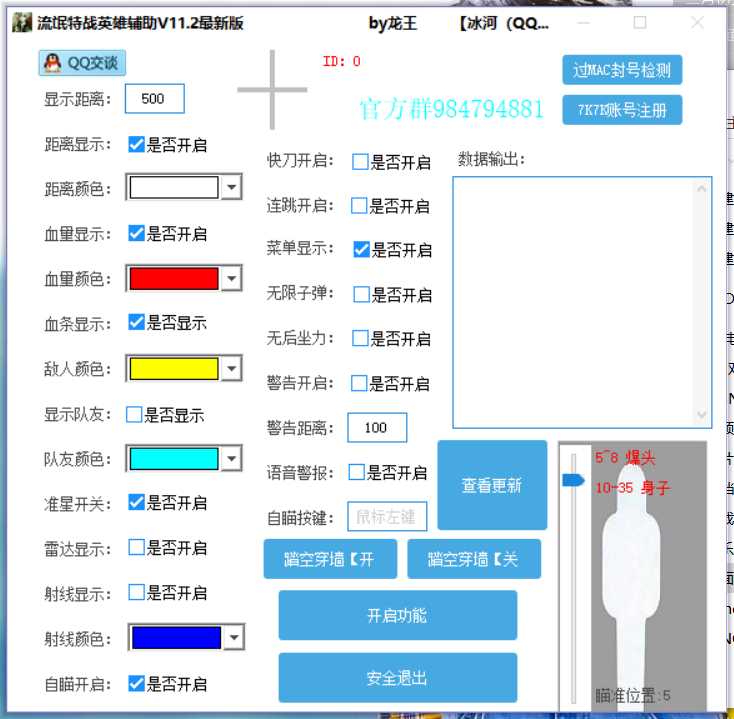Toggle the 距离显示 checkbox
This screenshot has height=719, width=734.
tap(136, 144)
